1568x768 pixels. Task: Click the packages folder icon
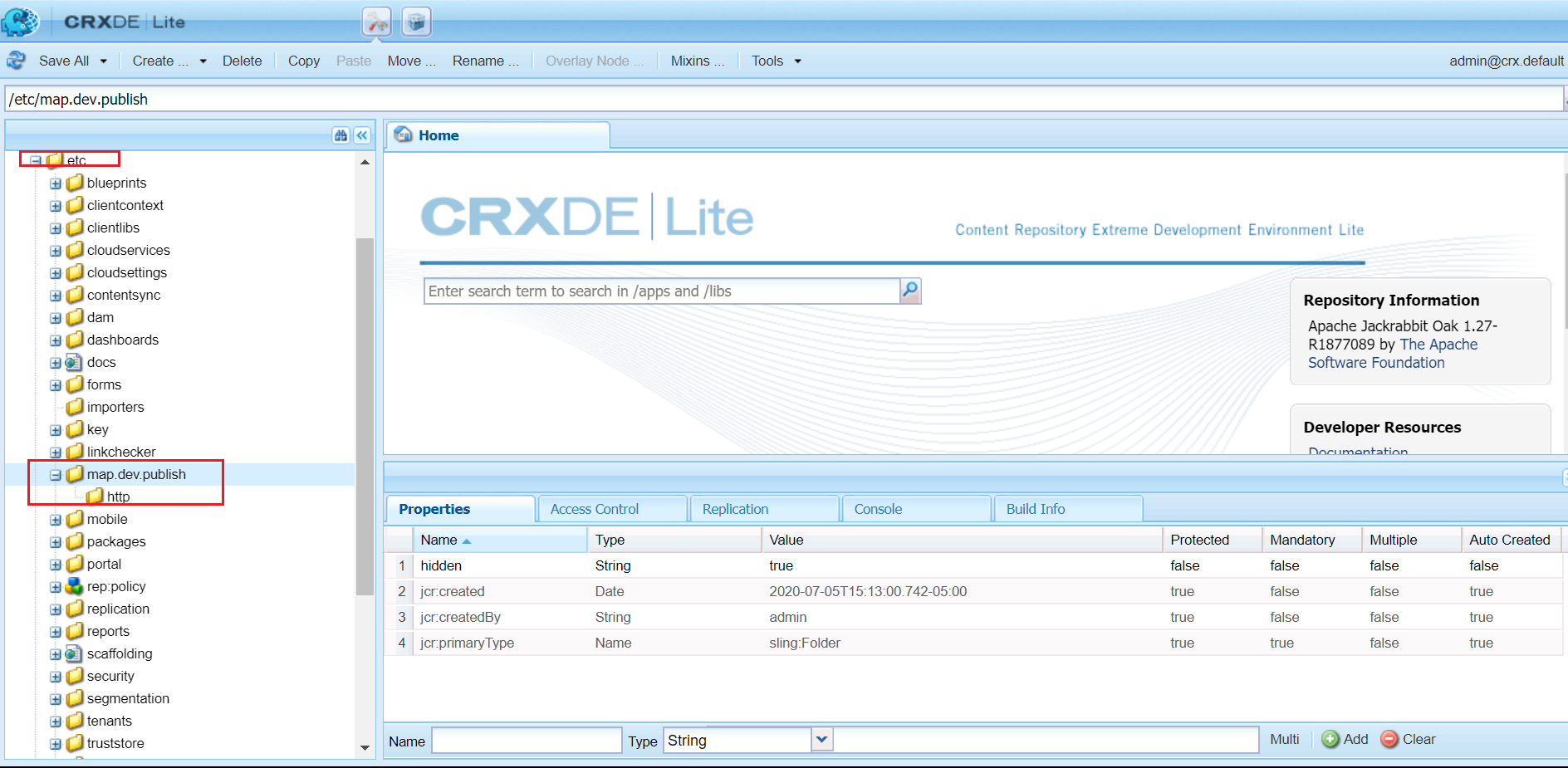(x=75, y=541)
